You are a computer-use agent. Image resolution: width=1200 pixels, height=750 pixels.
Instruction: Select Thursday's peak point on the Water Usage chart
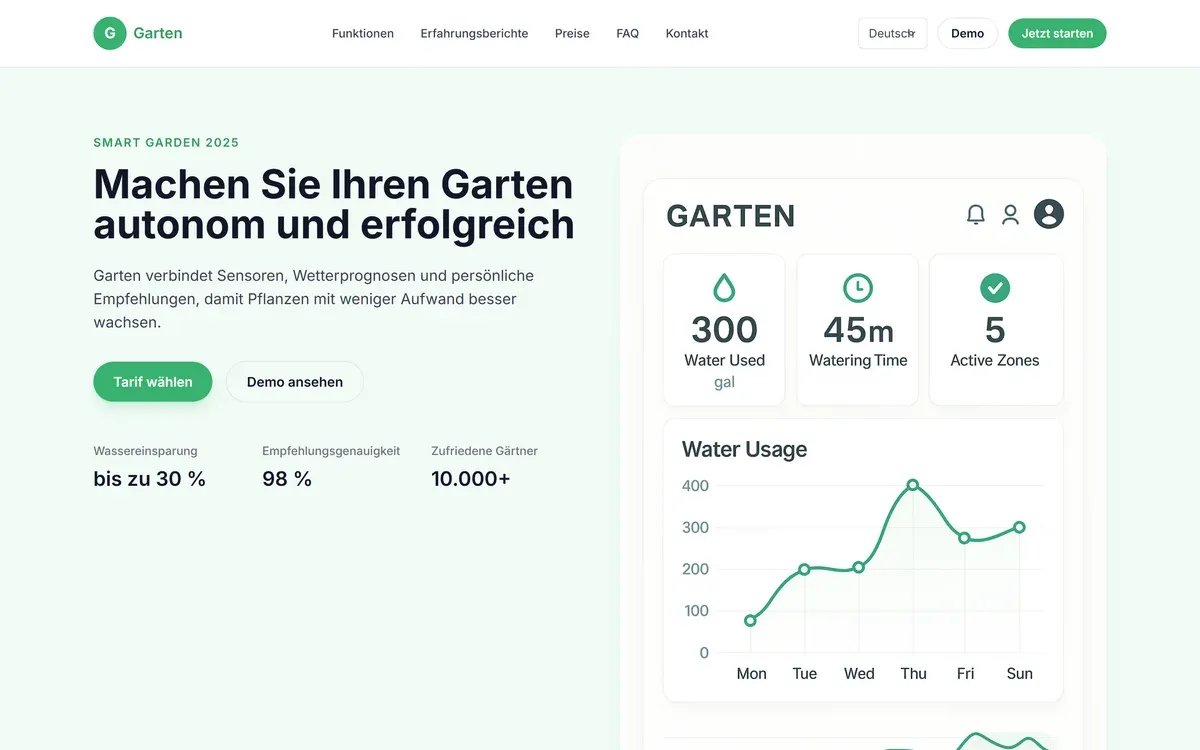[912, 484]
